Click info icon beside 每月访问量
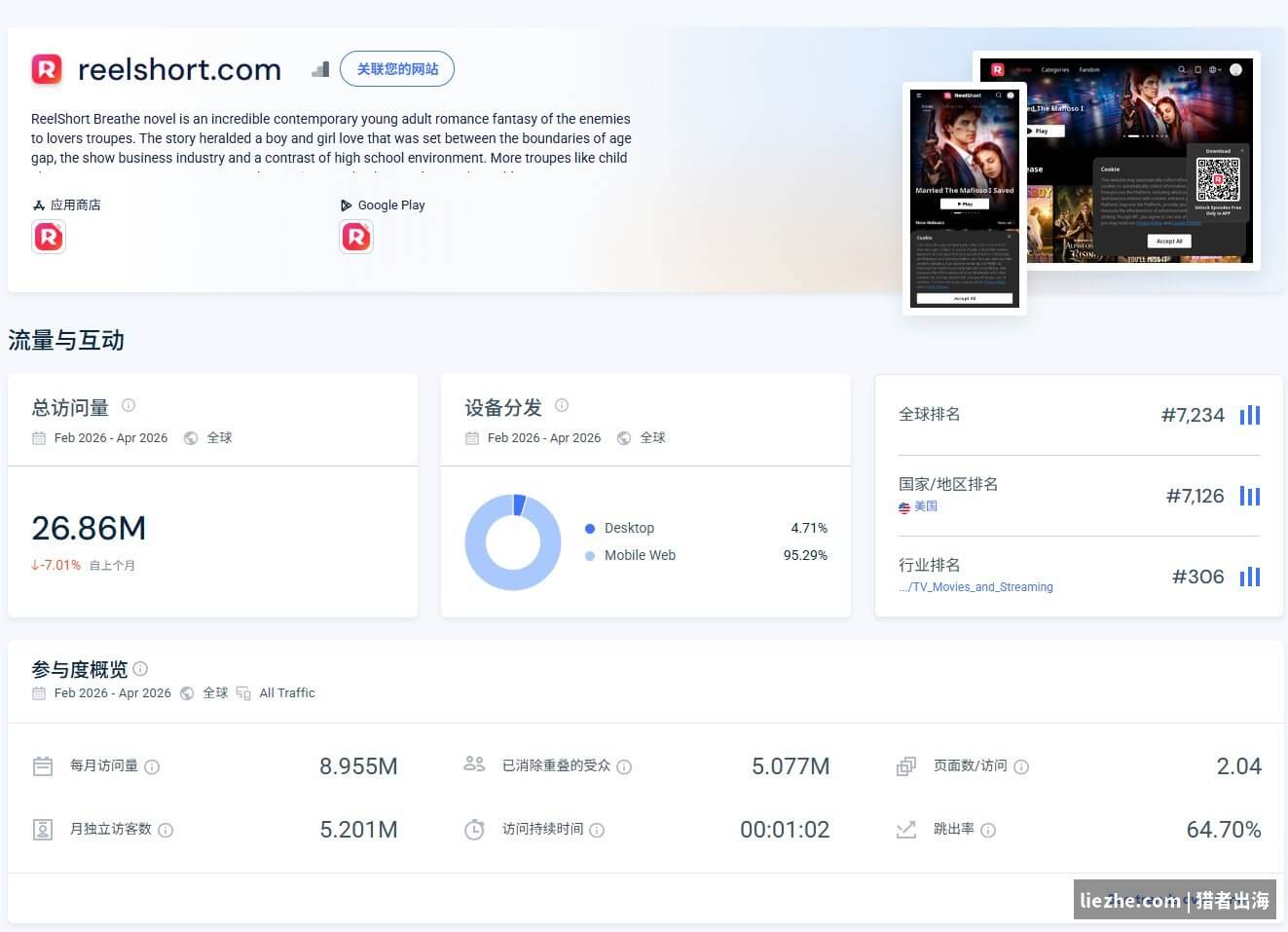Viewport: 1288px width, 932px height. pos(152,767)
